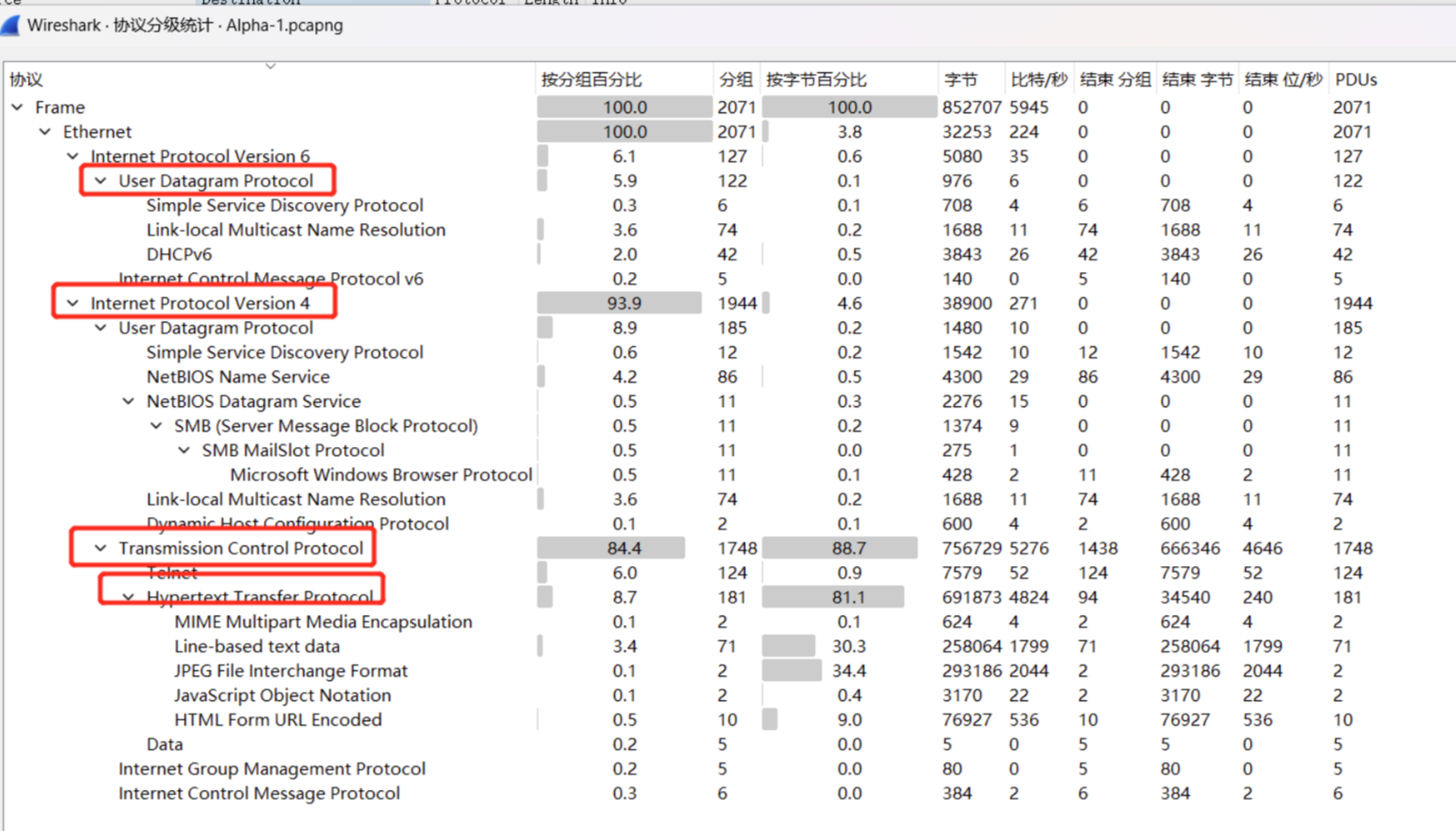Select the JPEG File Interchange Format row
Image resolution: width=1456 pixels, height=831 pixels.
tap(290, 671)
